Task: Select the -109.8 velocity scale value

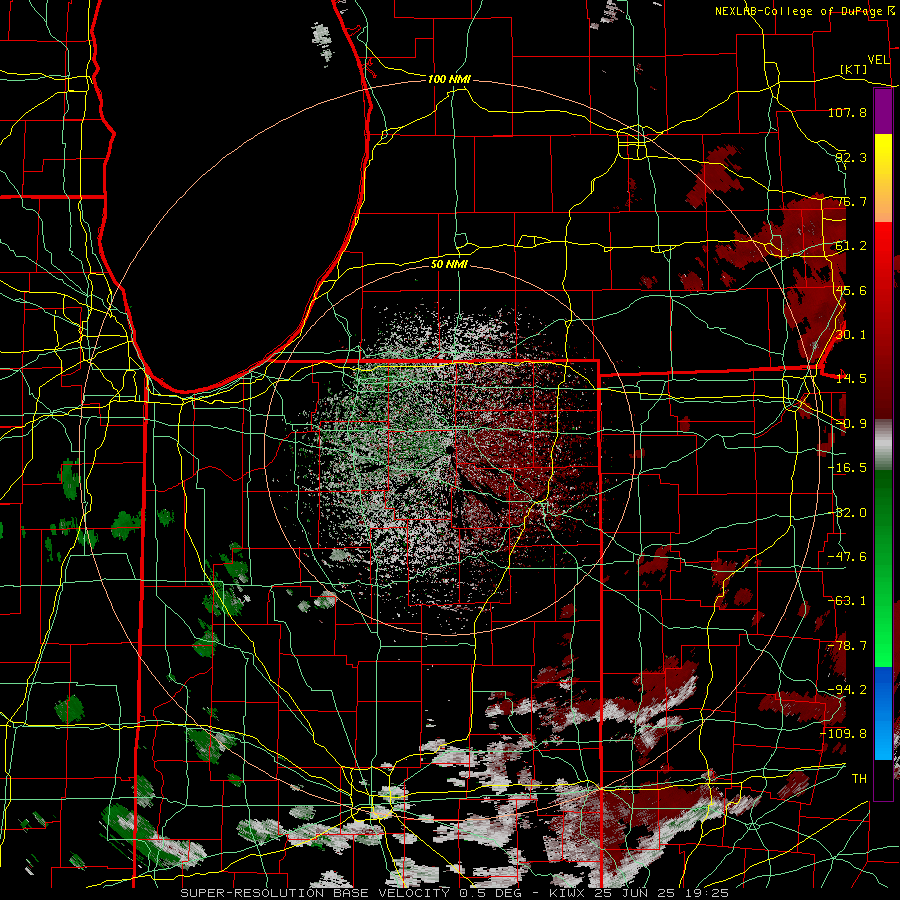Action: pos(844,734)
